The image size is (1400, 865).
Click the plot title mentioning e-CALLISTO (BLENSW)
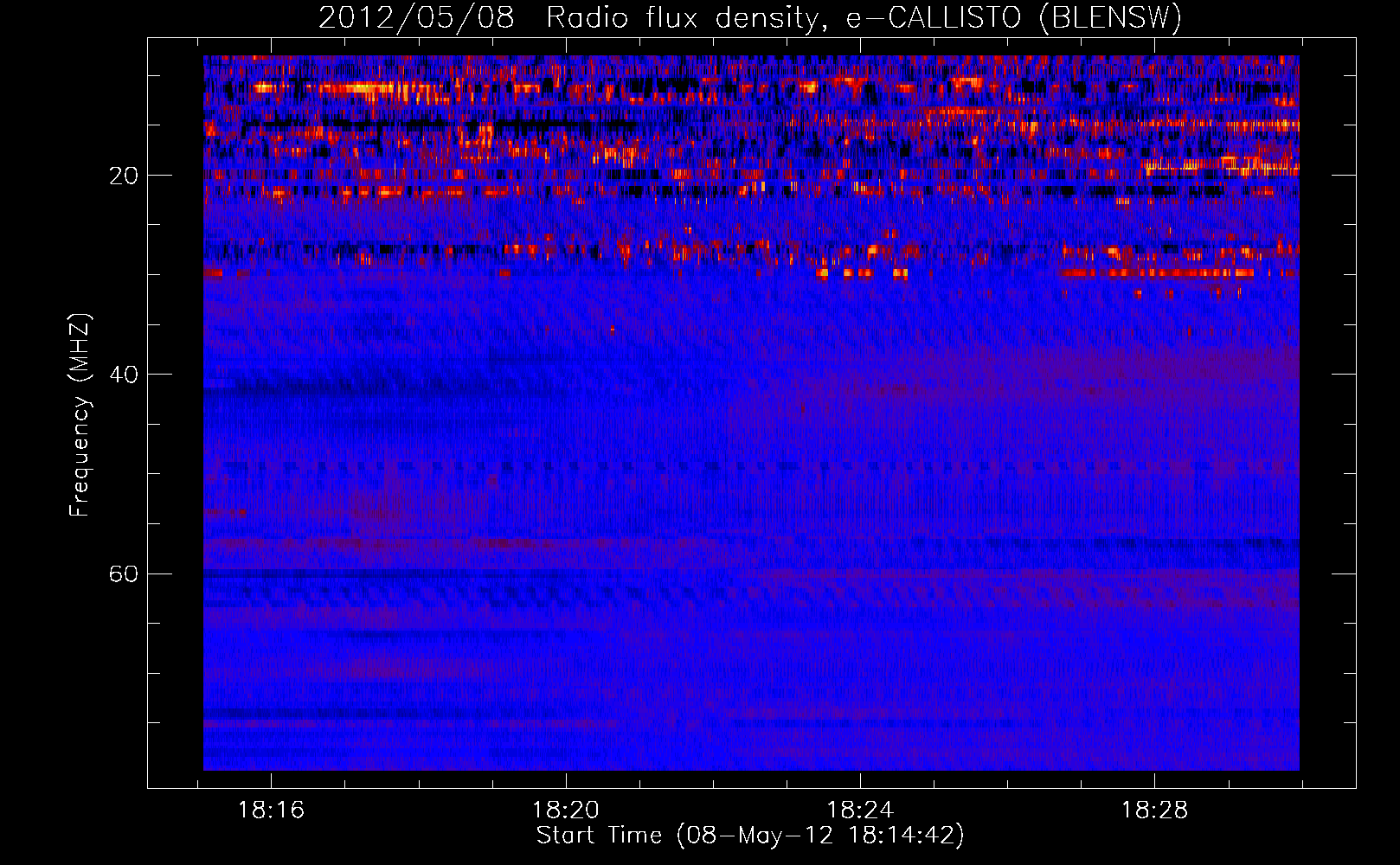coord(750,17)
